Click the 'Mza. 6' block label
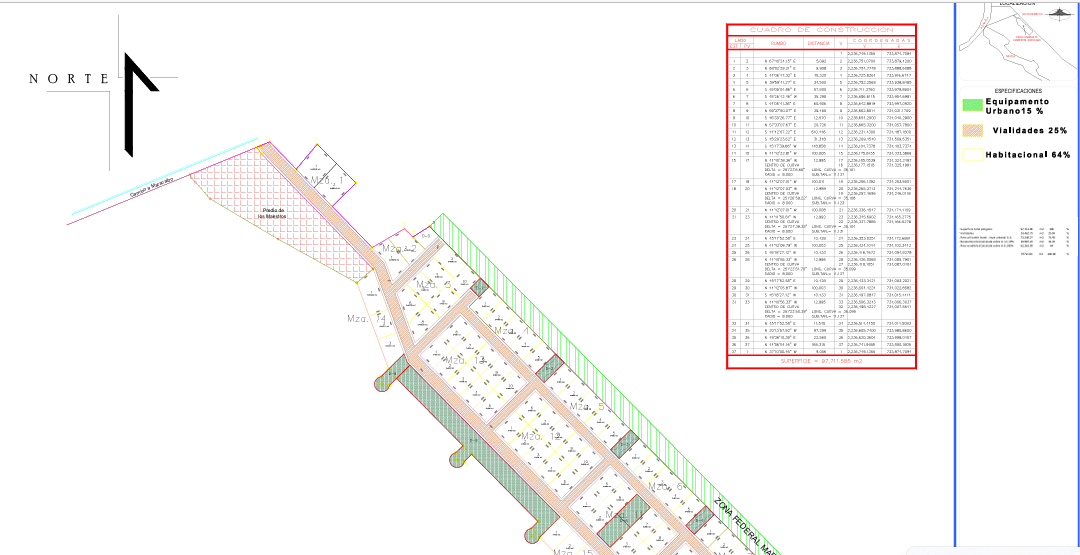This screenshot has width=1080, height=555. [x=664, y=487]
